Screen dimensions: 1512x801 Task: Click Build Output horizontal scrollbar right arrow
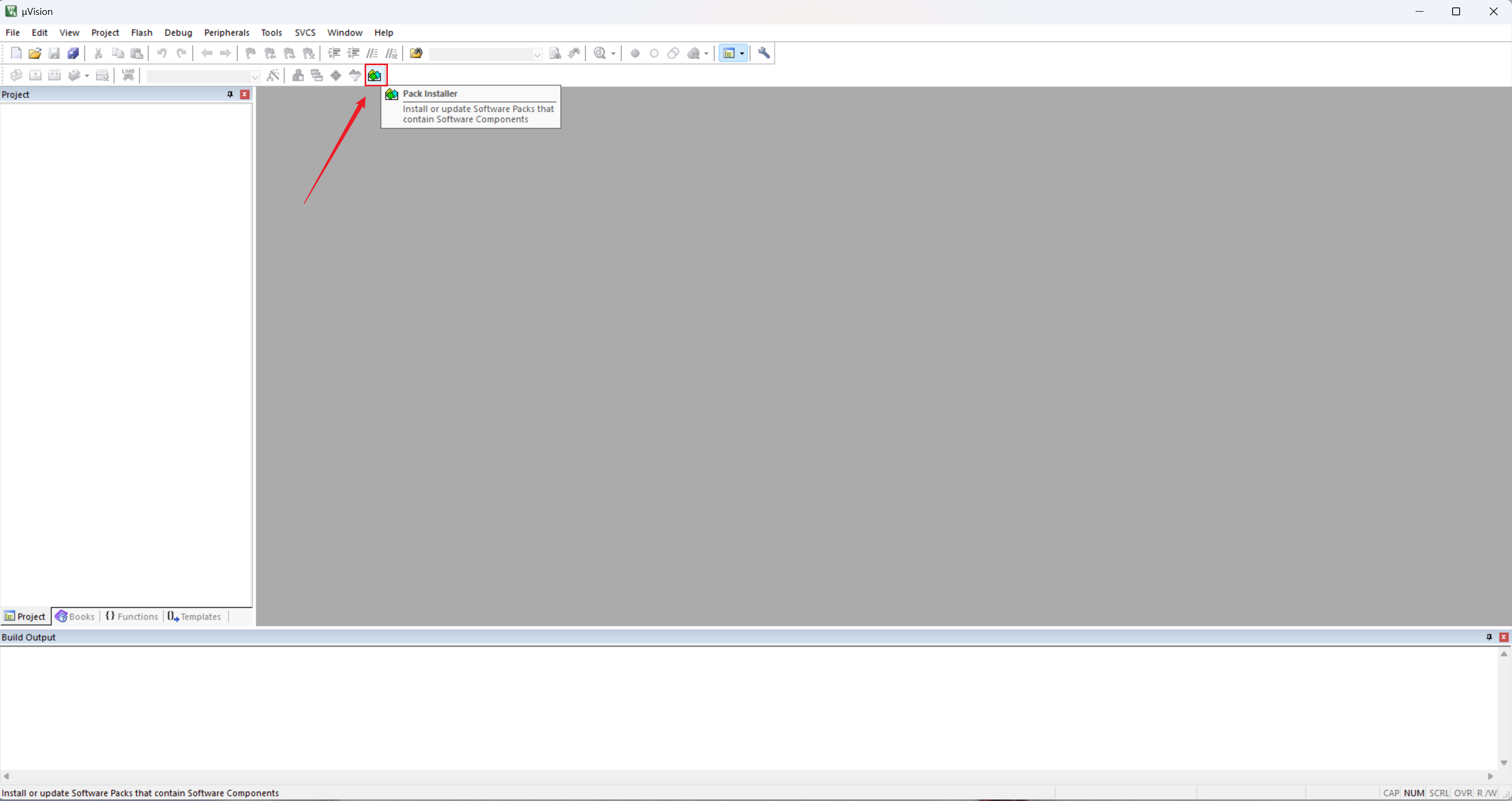pos(1490,776)
